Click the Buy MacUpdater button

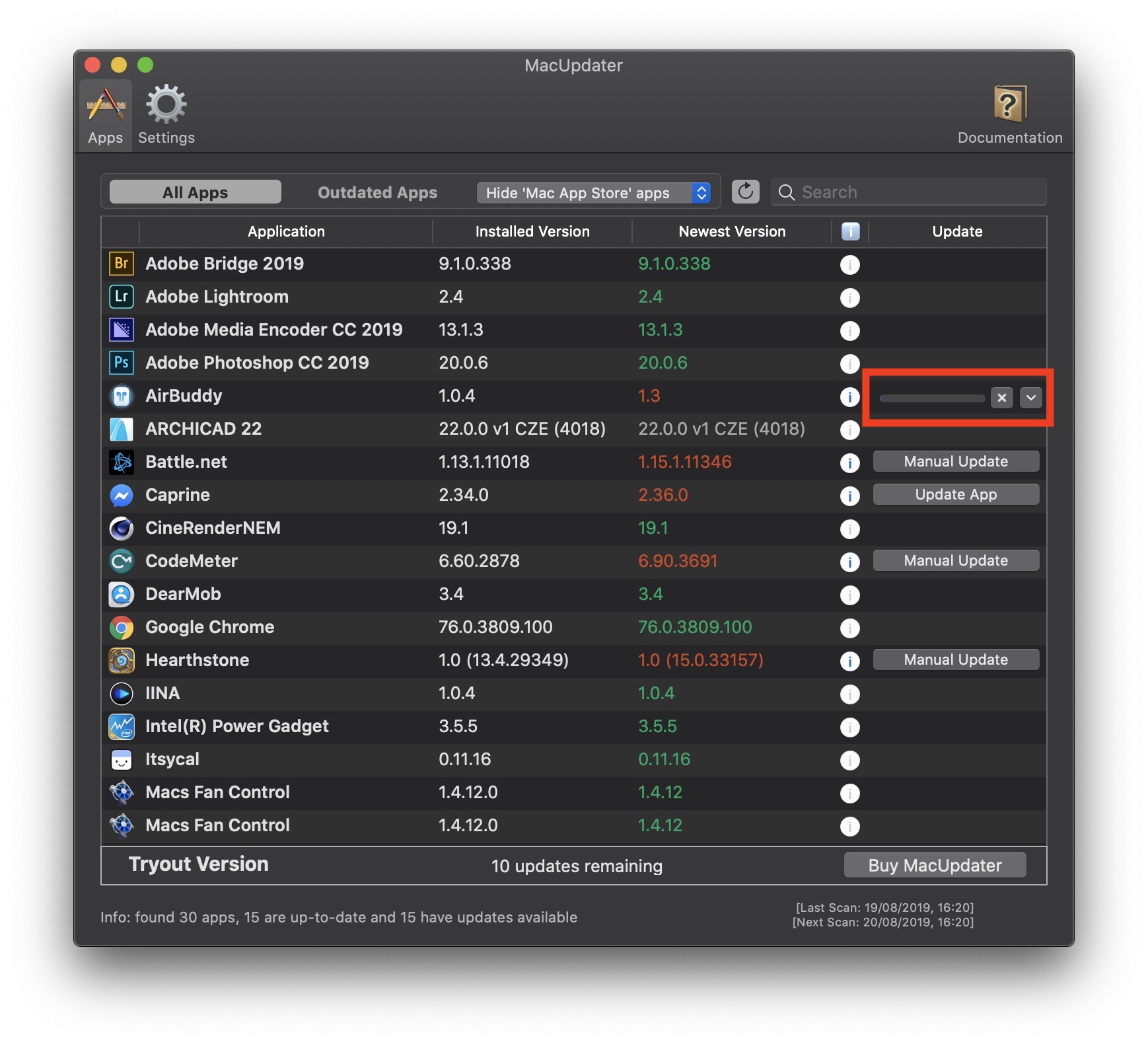[x=934, y=866]
